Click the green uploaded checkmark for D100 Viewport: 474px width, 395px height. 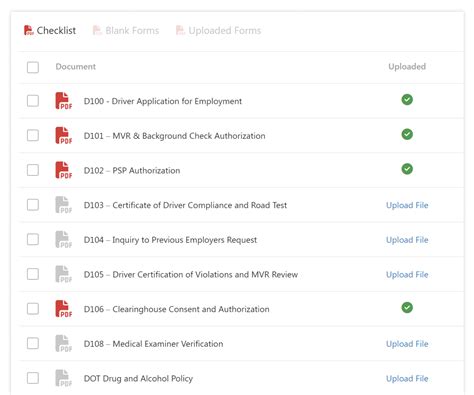coord(407,100)
